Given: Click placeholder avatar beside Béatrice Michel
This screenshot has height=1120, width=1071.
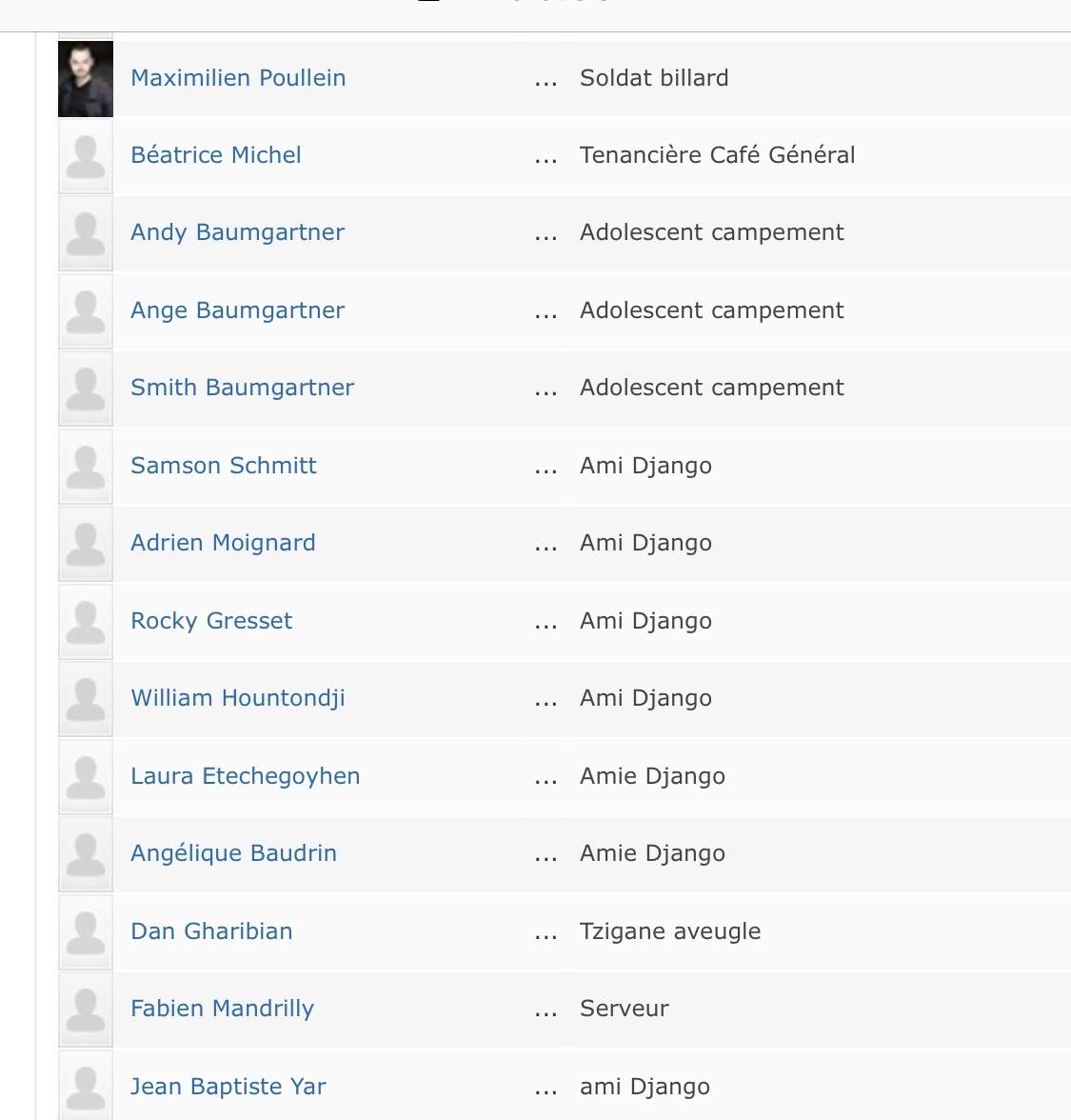Looking at the screenshot, I should click(86, 156).
